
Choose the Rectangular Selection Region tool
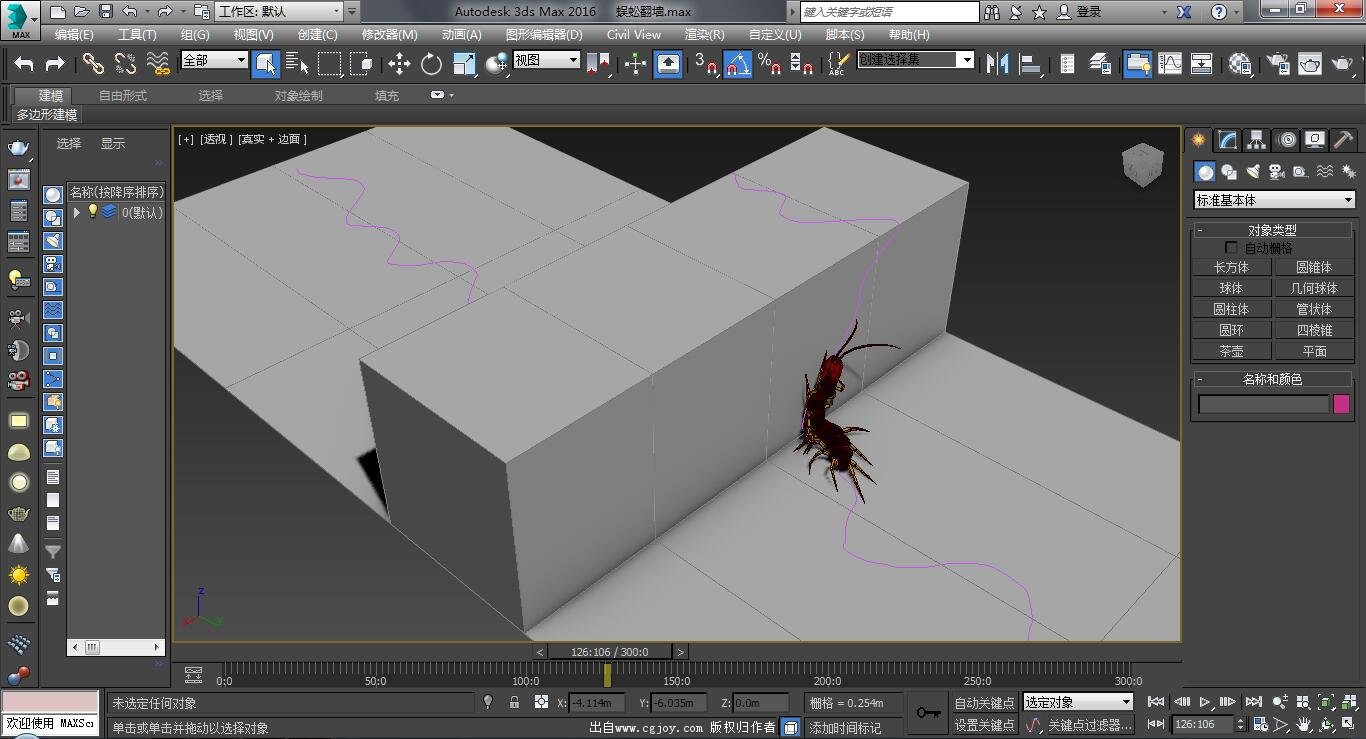329,64
